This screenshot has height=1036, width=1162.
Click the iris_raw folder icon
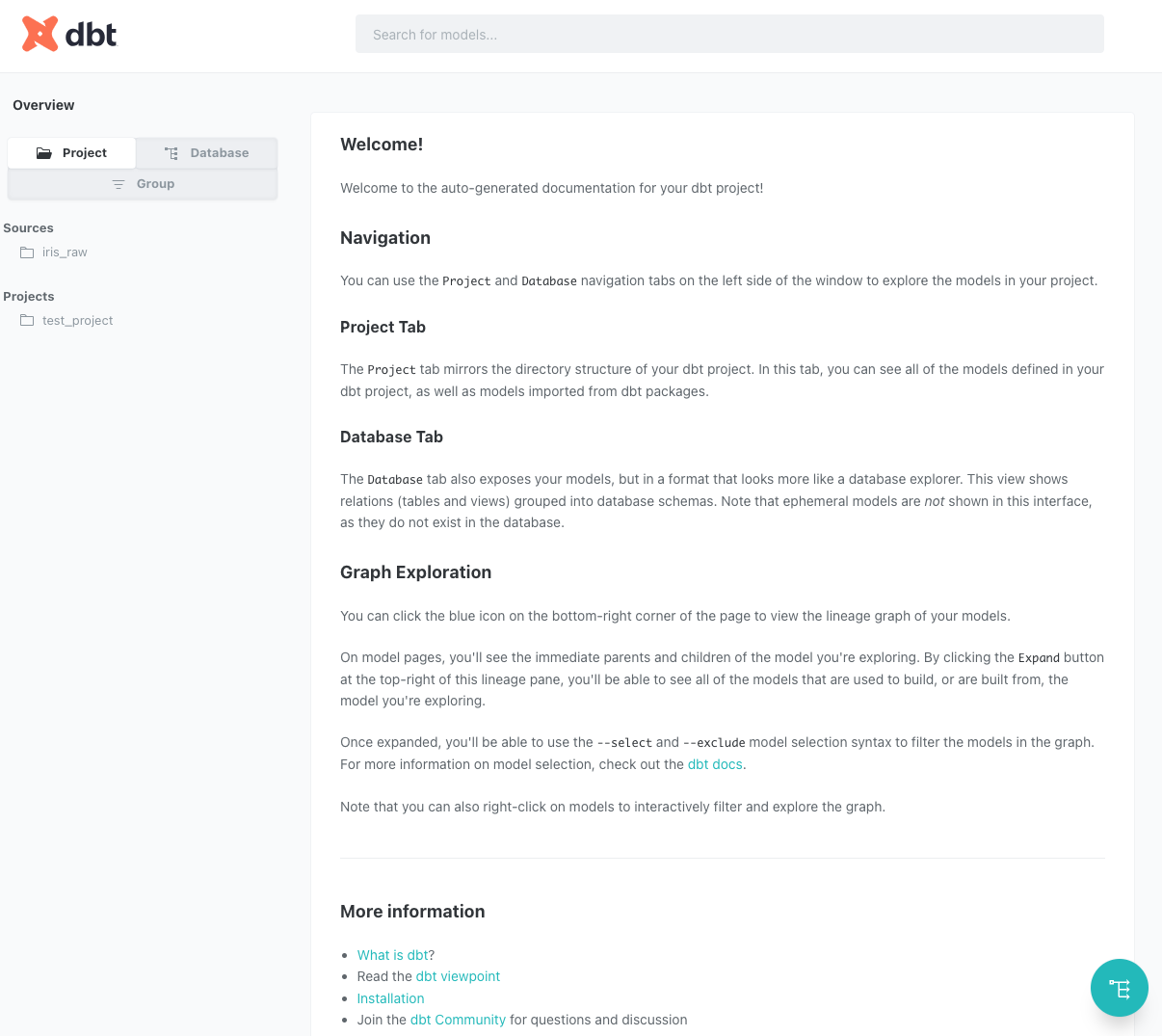[x=27, y=252]
